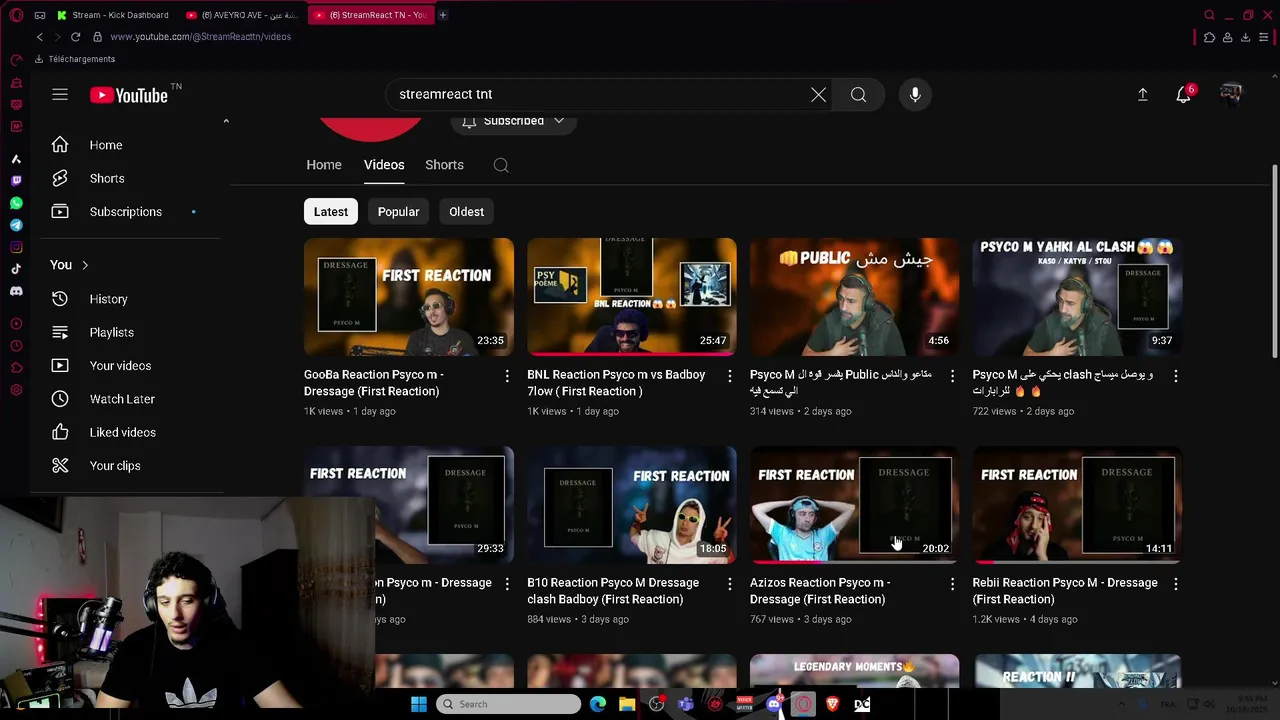Play the Azizos Reaction video thumbnail
1280x720 pixels.
coord(854,505)
